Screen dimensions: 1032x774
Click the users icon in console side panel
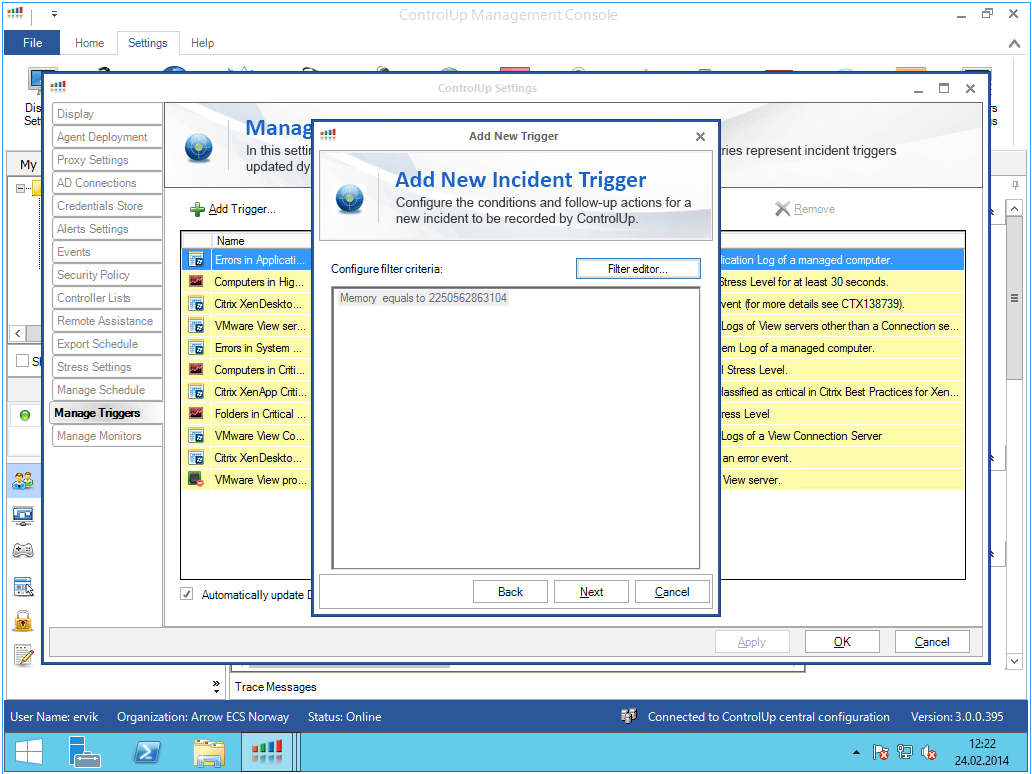(x=23, y=481)
